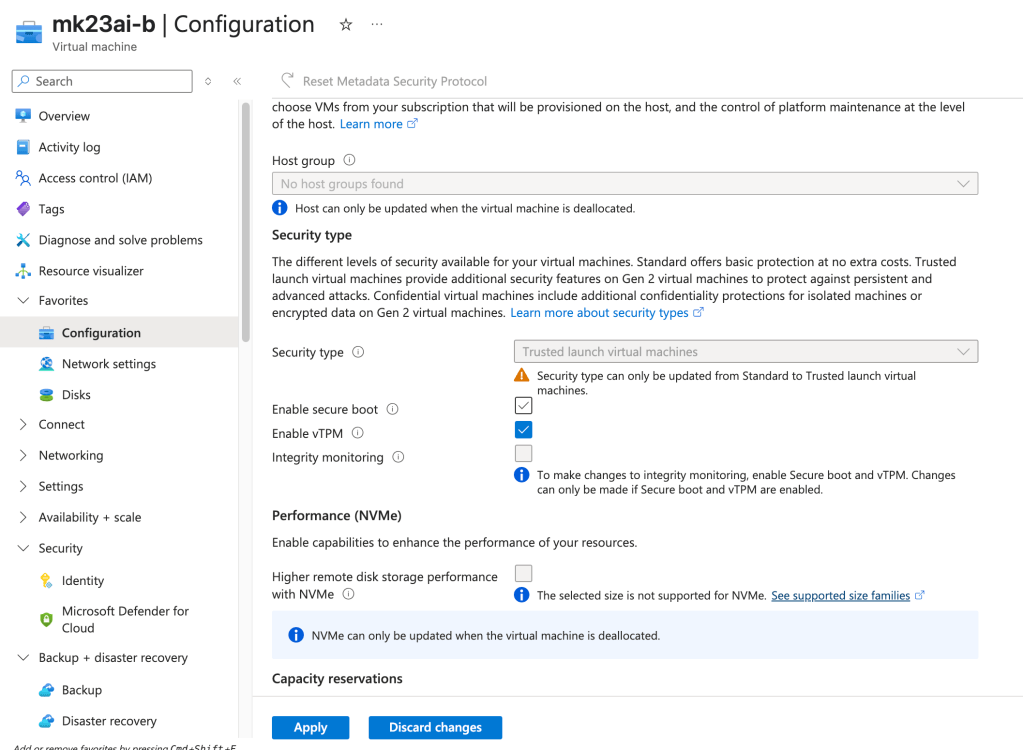Viewport: 1023px width, 750px height.
Task: Go to Network settings in sidebar
Action: 108,364
